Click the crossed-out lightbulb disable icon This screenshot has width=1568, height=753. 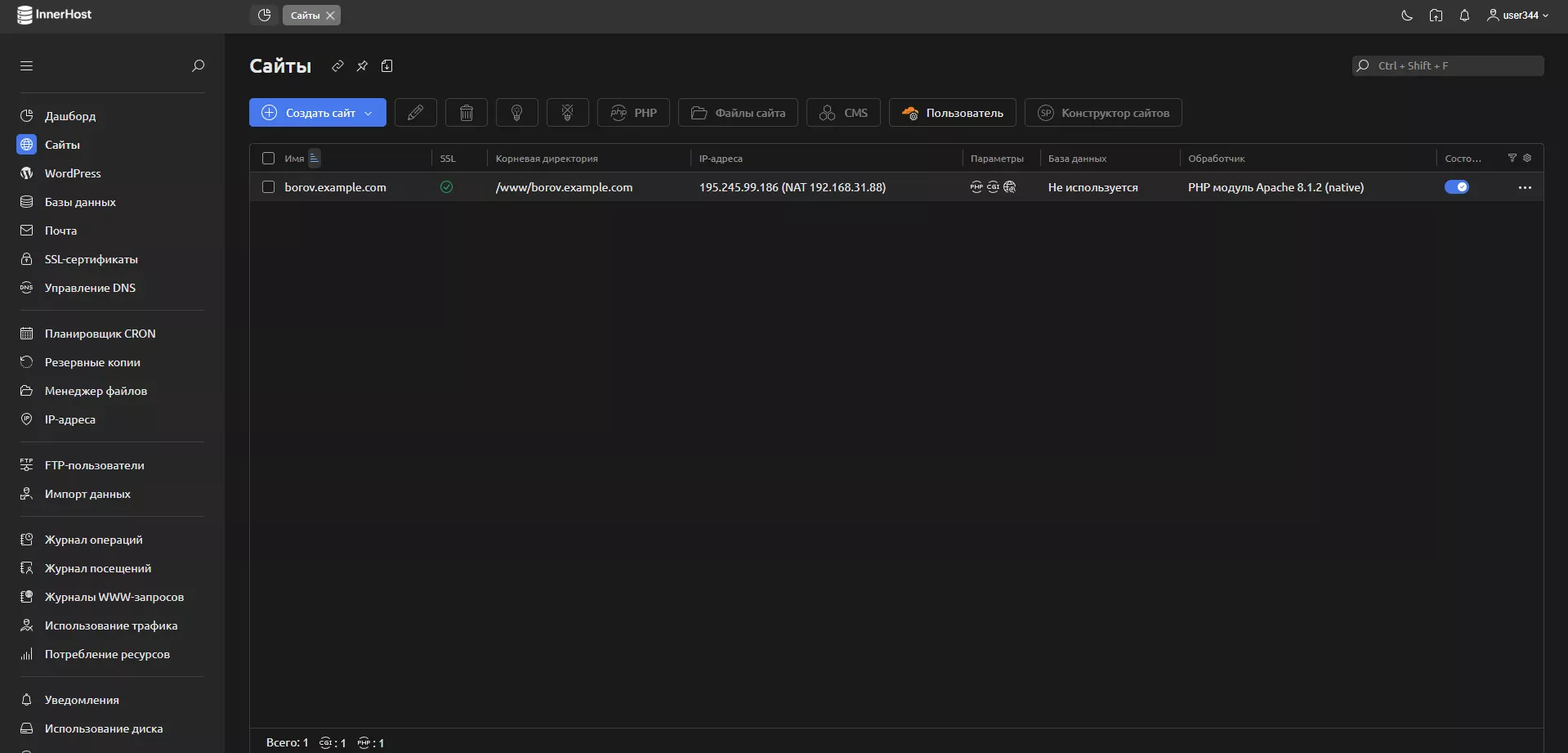tap(567, 113)
